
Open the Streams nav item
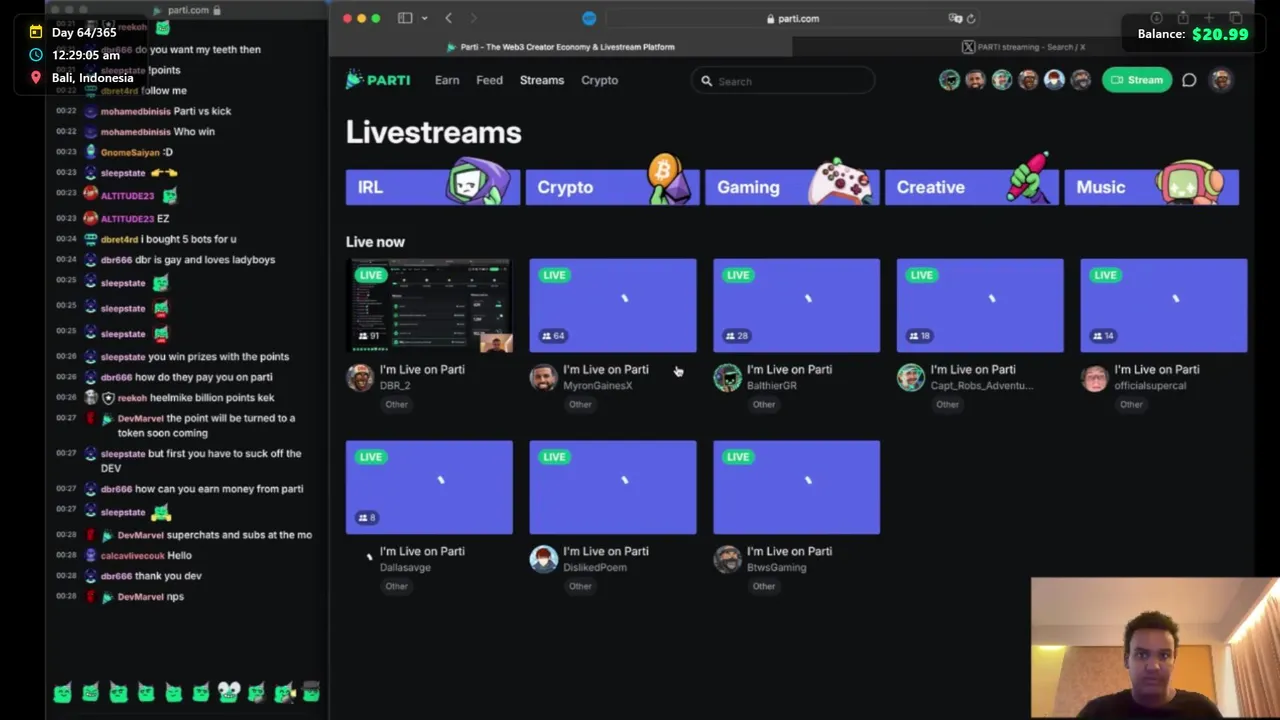(542, 80)
